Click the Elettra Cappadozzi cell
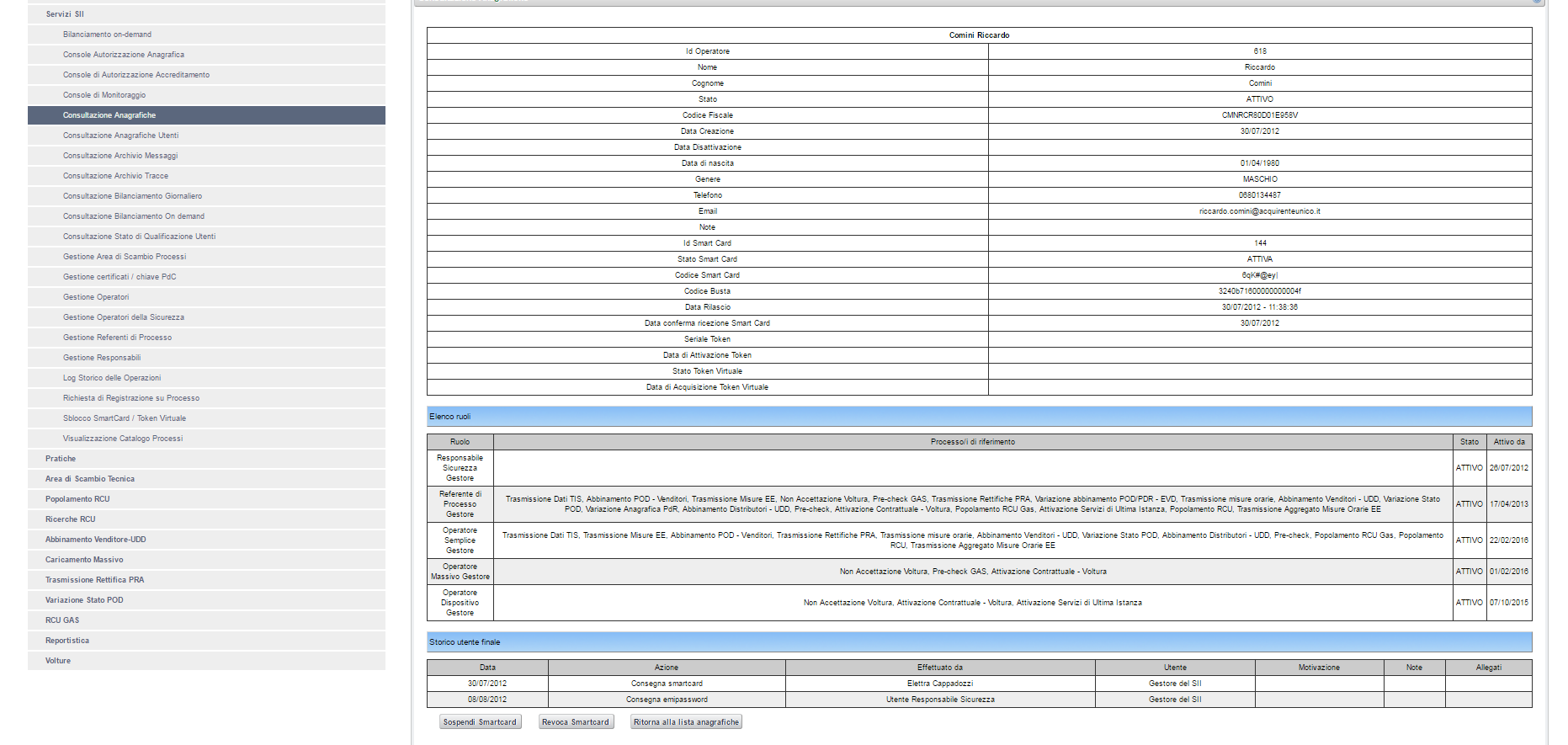This screenshot has height=745, width=1568. [940, 684]
